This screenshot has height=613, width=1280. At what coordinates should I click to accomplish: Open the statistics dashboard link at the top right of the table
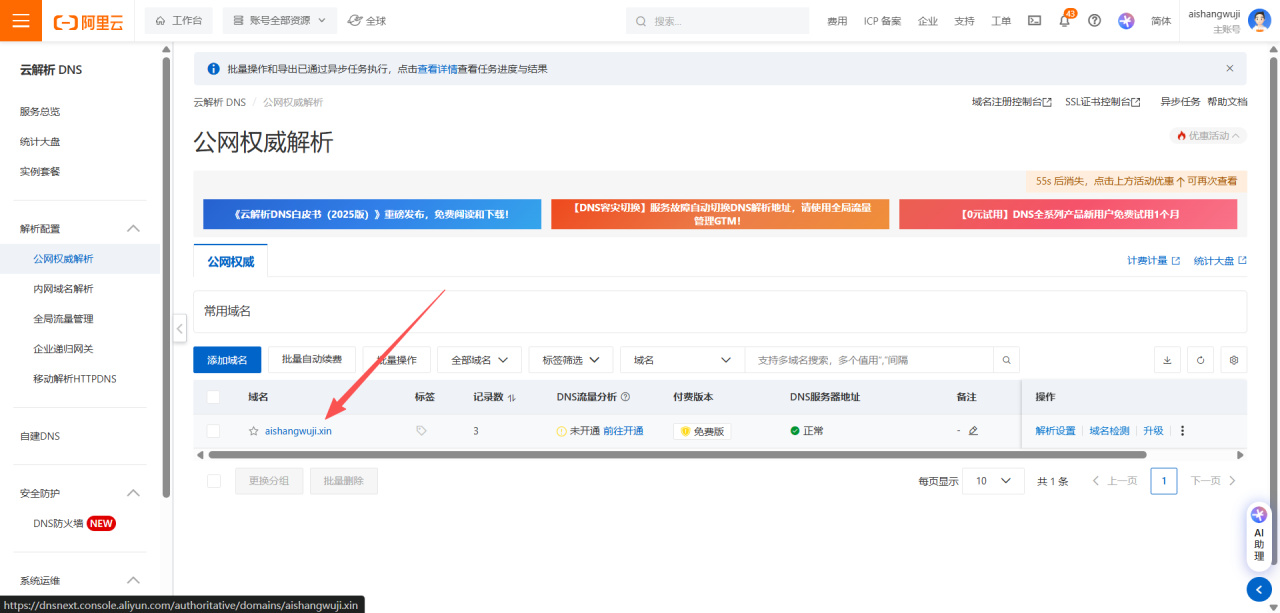pyautogui.click(x=1220, y=261)
